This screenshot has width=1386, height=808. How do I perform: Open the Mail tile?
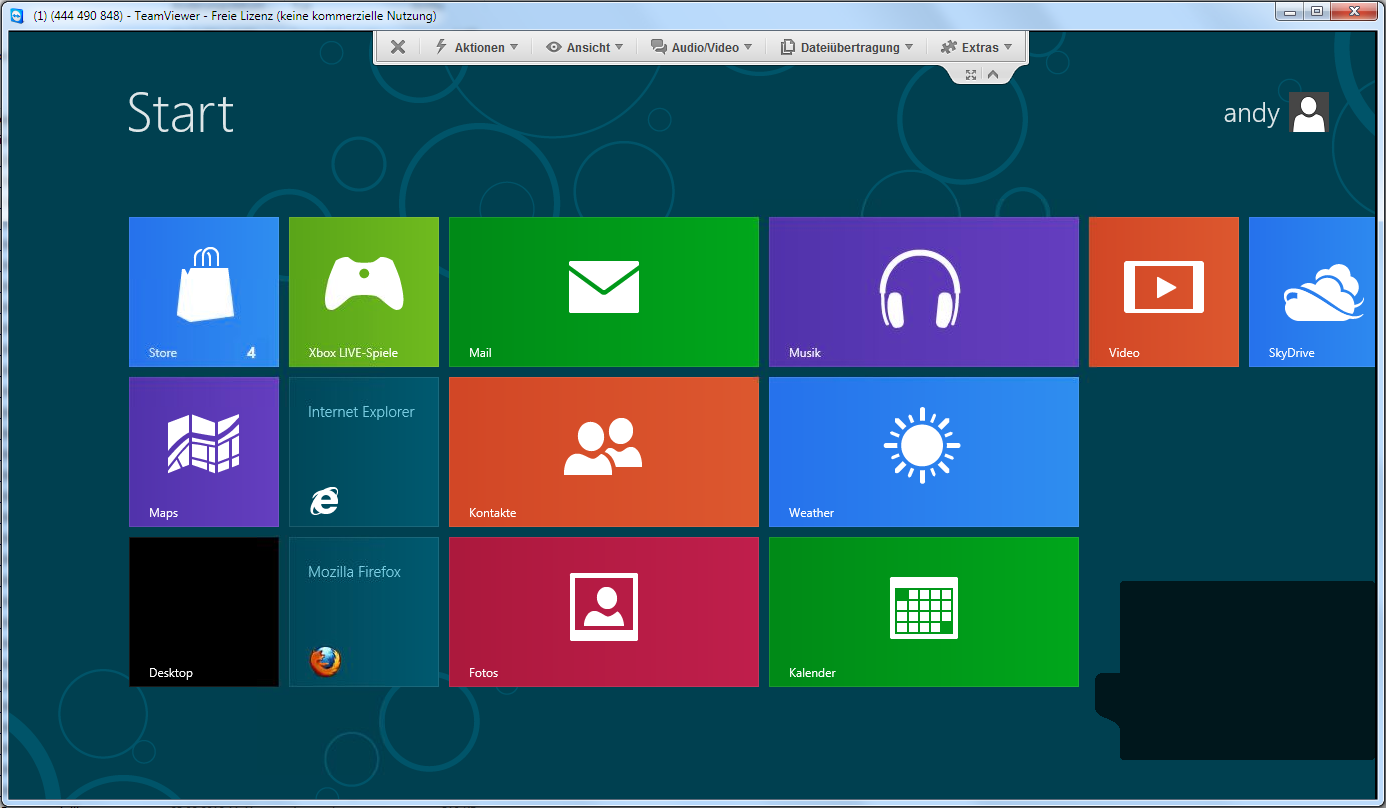coord(604,292)
